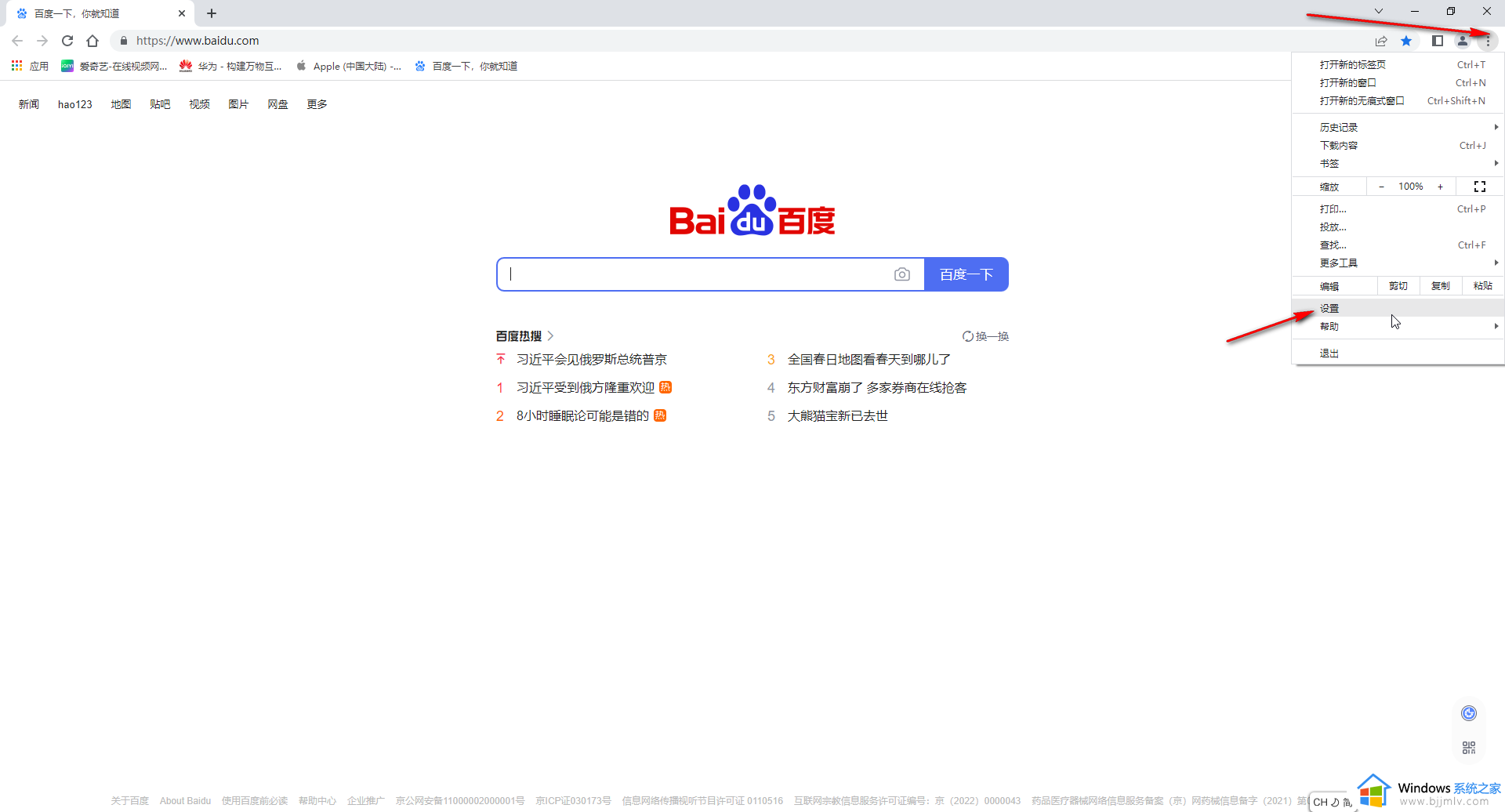1505x812 pixels.
Task: Open the 新闻 link
Action: tap(29, 104)
